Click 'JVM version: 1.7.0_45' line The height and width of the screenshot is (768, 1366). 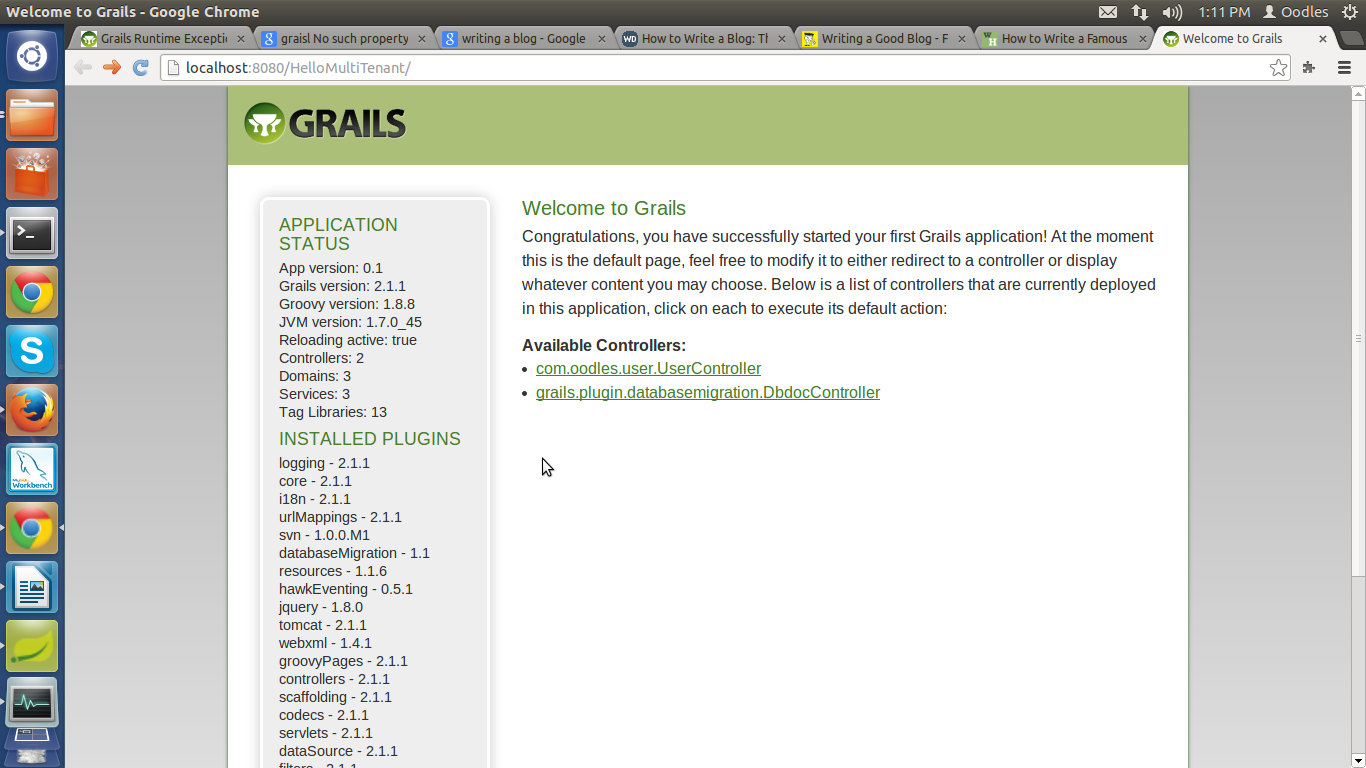pyautogui.click(x=350, y=322)
